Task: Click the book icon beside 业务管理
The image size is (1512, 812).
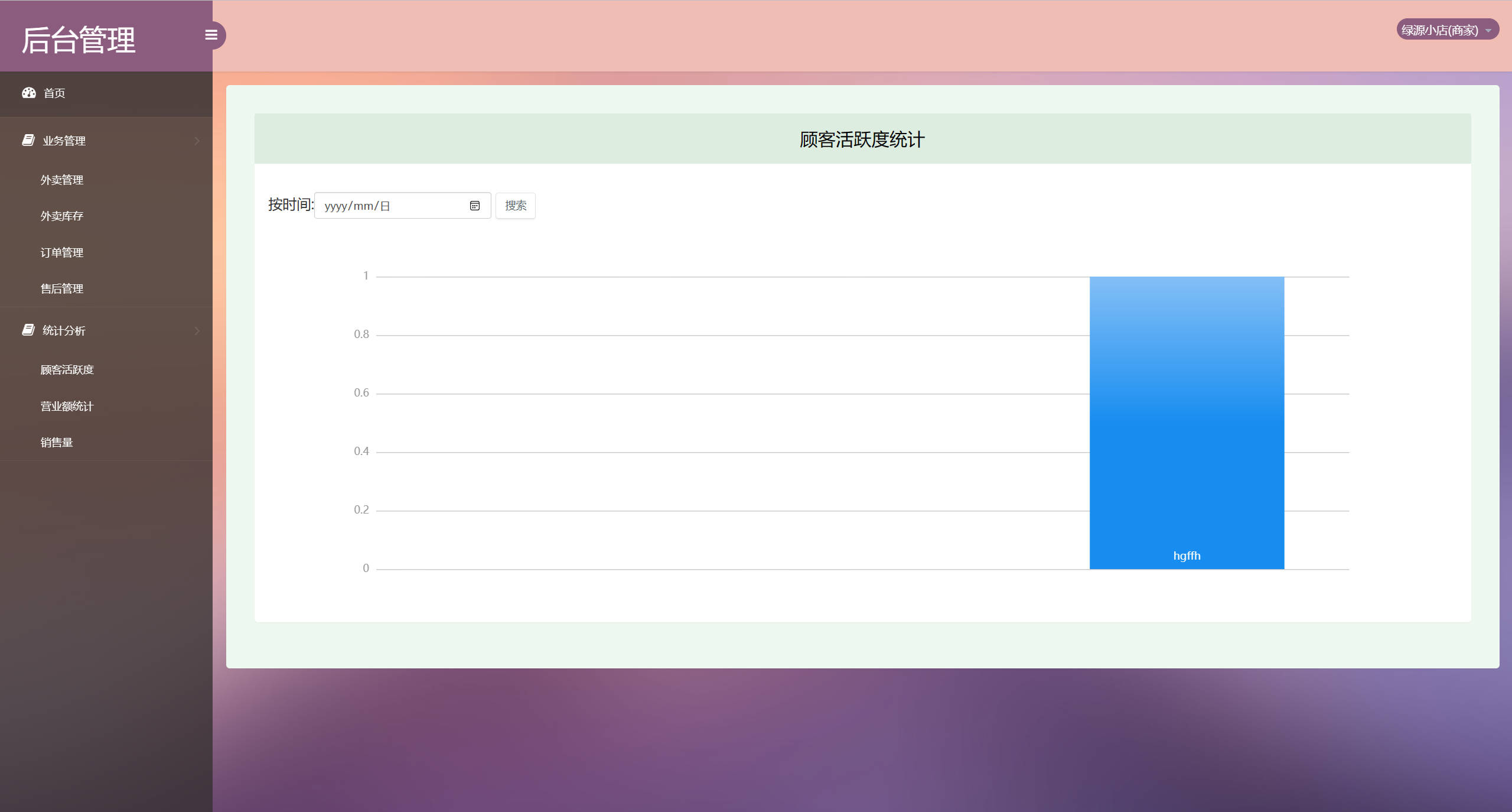Action: (28, 139)
